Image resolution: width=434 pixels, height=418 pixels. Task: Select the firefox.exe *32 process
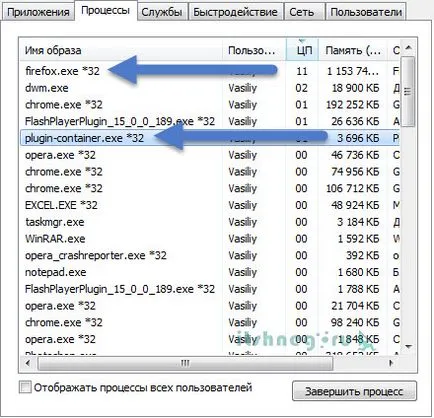tap(210, 71)
